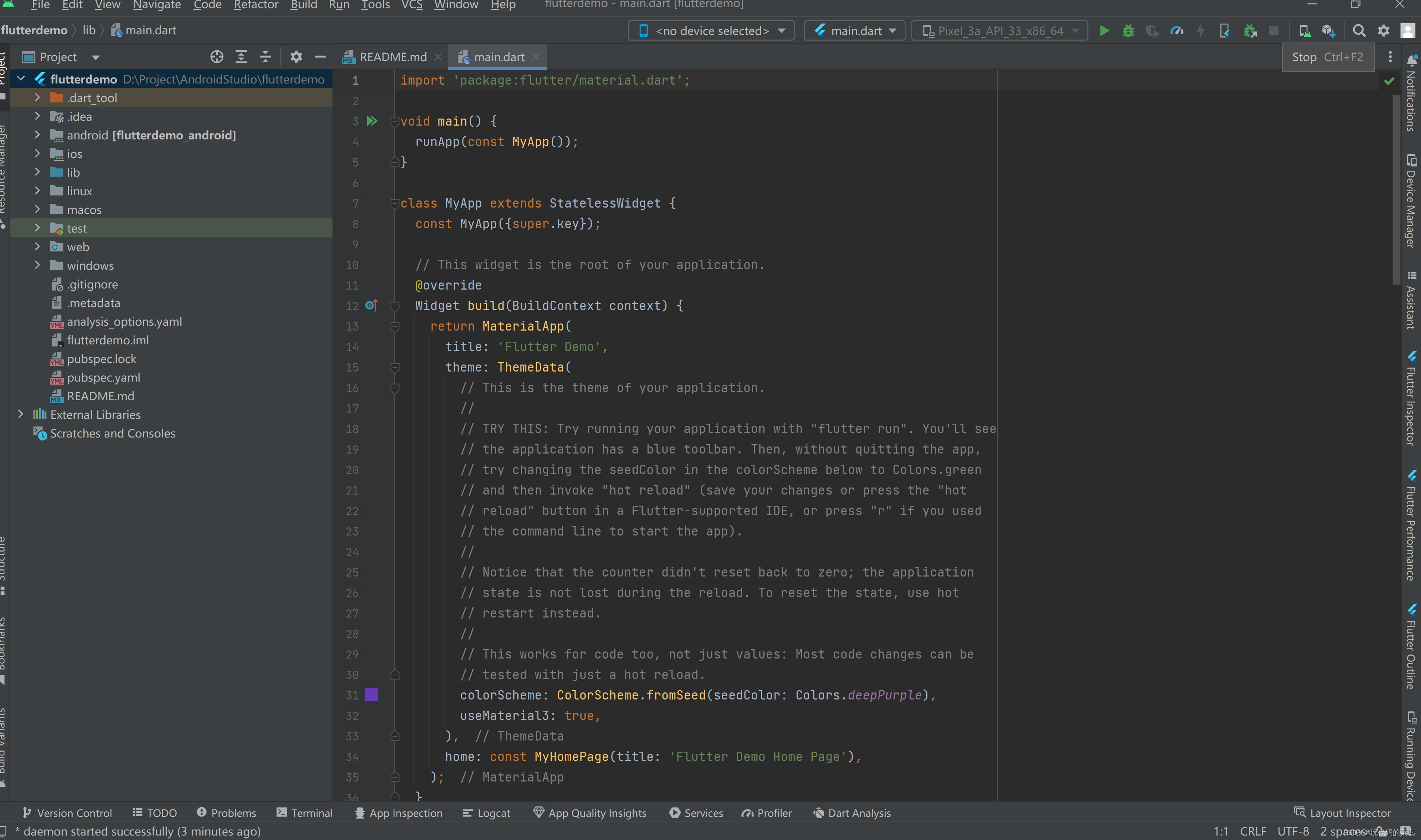
Task: Click the Profile app shield icon
Action: point(1153,31)
